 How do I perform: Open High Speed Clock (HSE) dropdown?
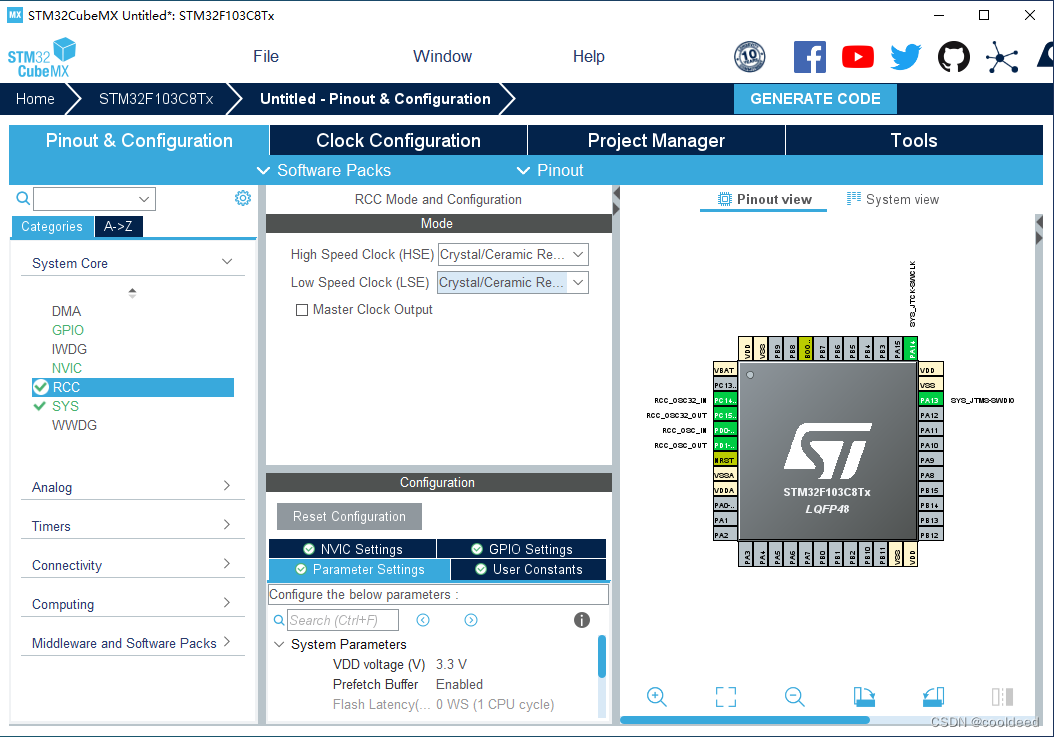coord(514,255)
